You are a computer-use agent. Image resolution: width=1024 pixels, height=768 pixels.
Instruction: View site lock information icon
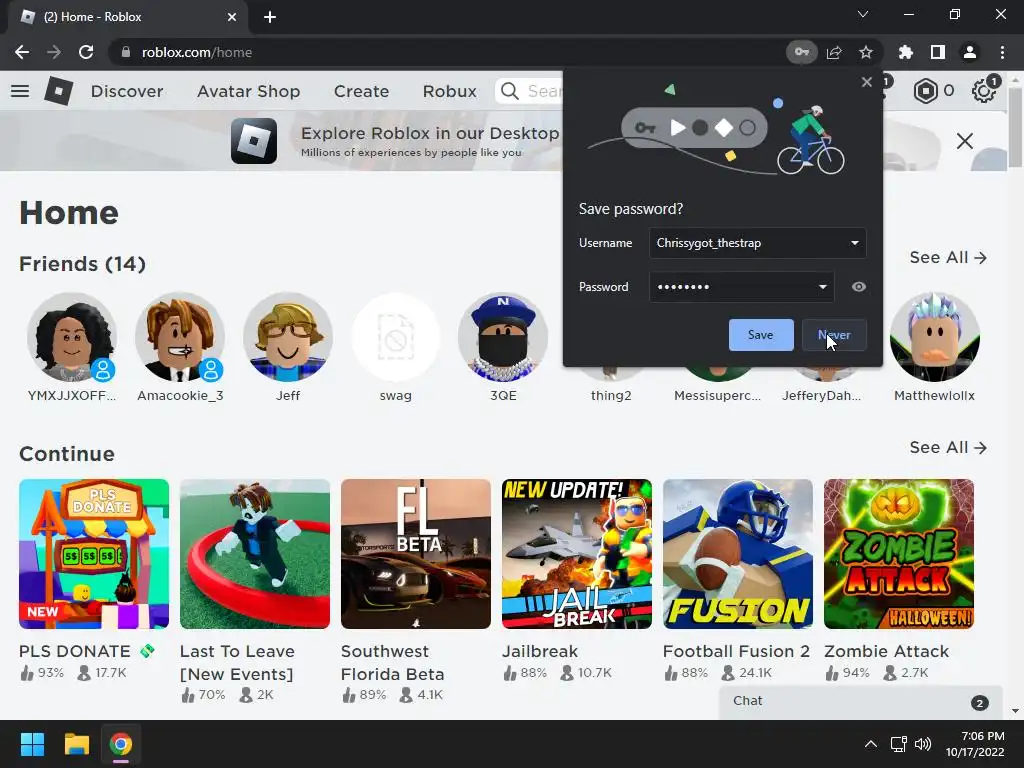pyautogui.click(x=126, y=52)
